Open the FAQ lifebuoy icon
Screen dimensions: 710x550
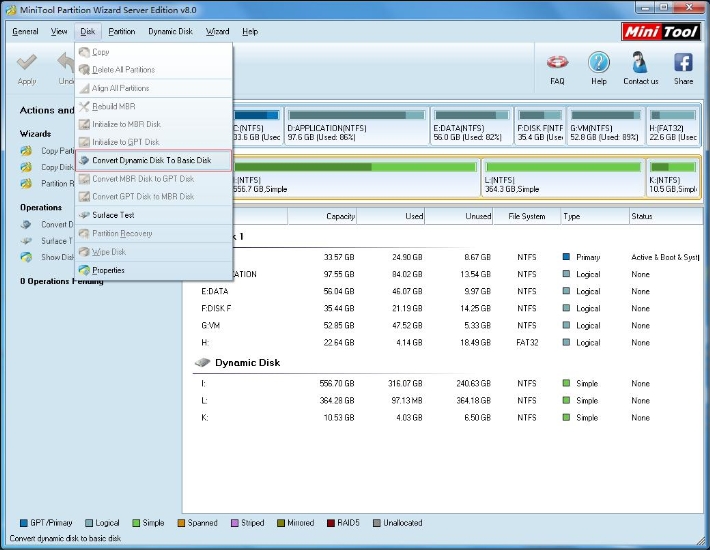coord(557,62)
